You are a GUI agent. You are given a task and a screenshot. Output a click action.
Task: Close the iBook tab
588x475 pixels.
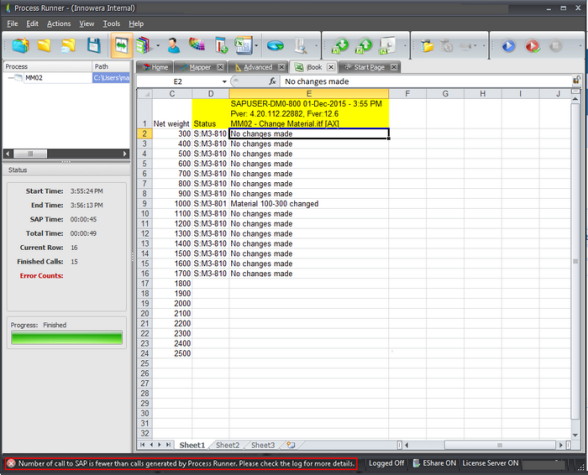click(x=331, y=67)
